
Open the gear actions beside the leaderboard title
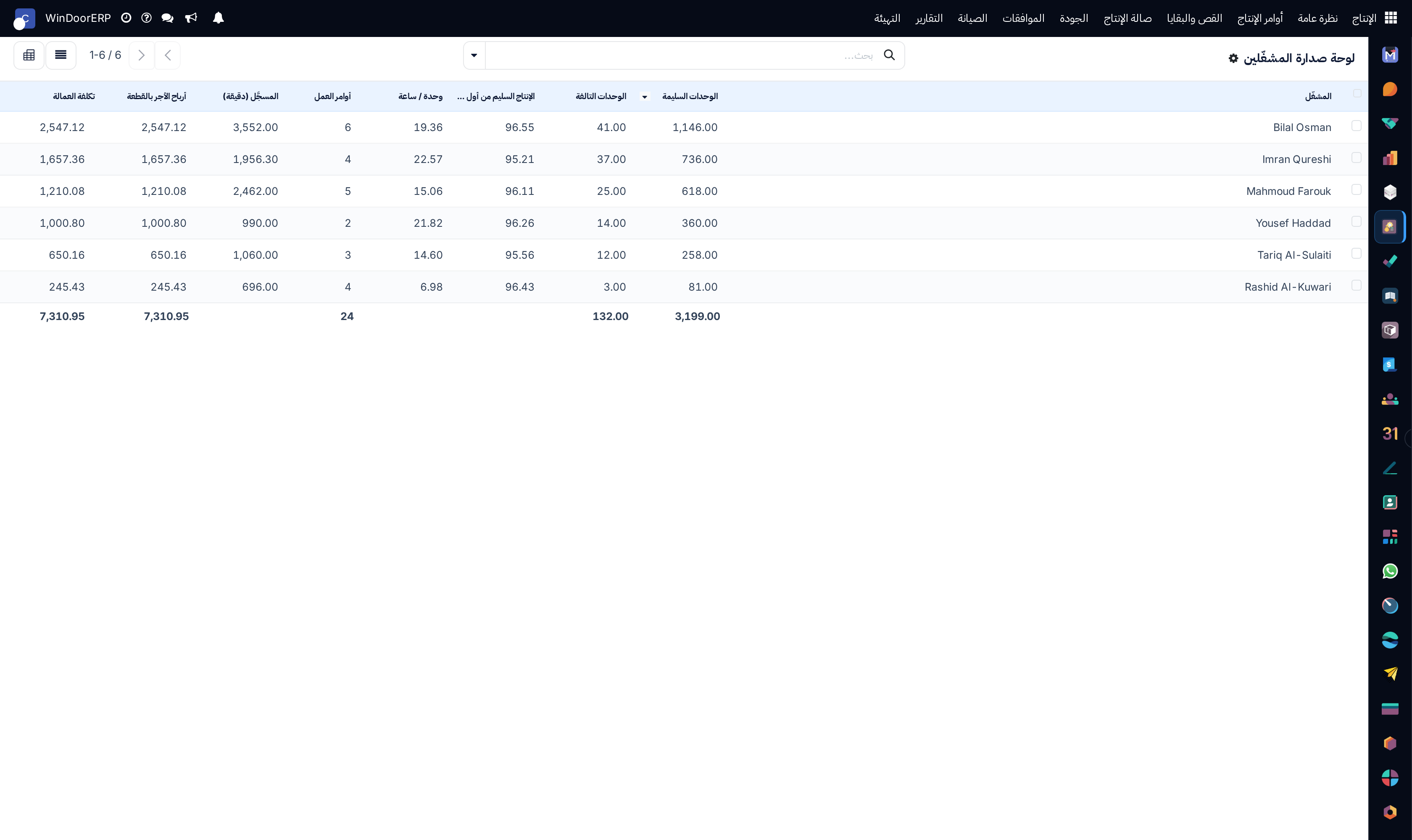(1233, 58)
